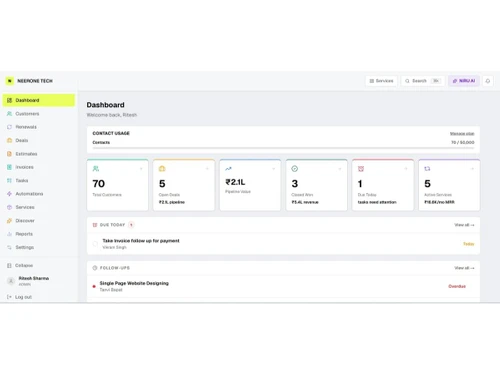This screenshot has width=500, height=375.
Task: Click the Renewals sidebar icon
Action: click(9, 127)
